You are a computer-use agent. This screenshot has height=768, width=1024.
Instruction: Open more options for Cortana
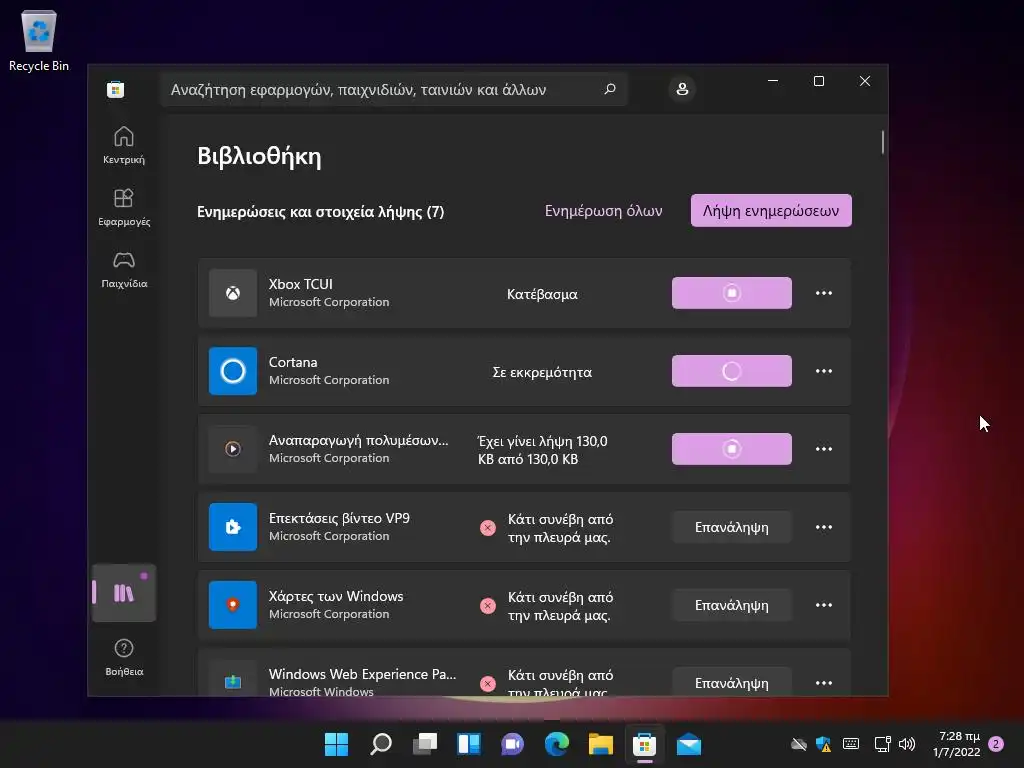pos(824,371)
